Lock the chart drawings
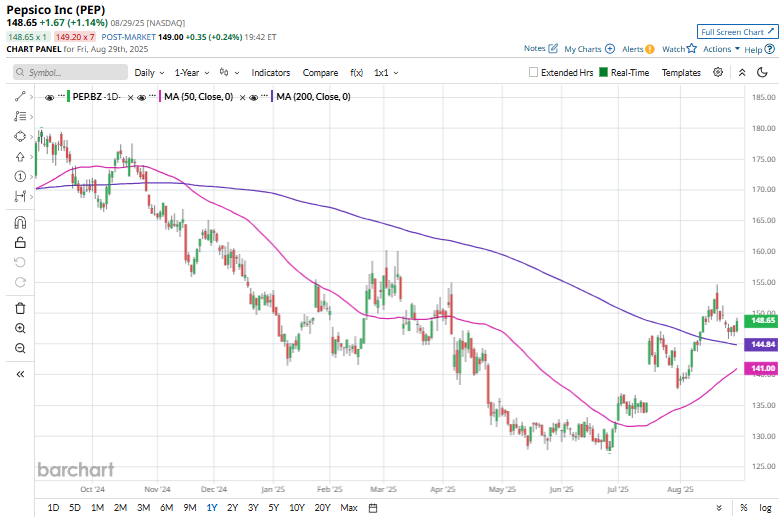 20,243
